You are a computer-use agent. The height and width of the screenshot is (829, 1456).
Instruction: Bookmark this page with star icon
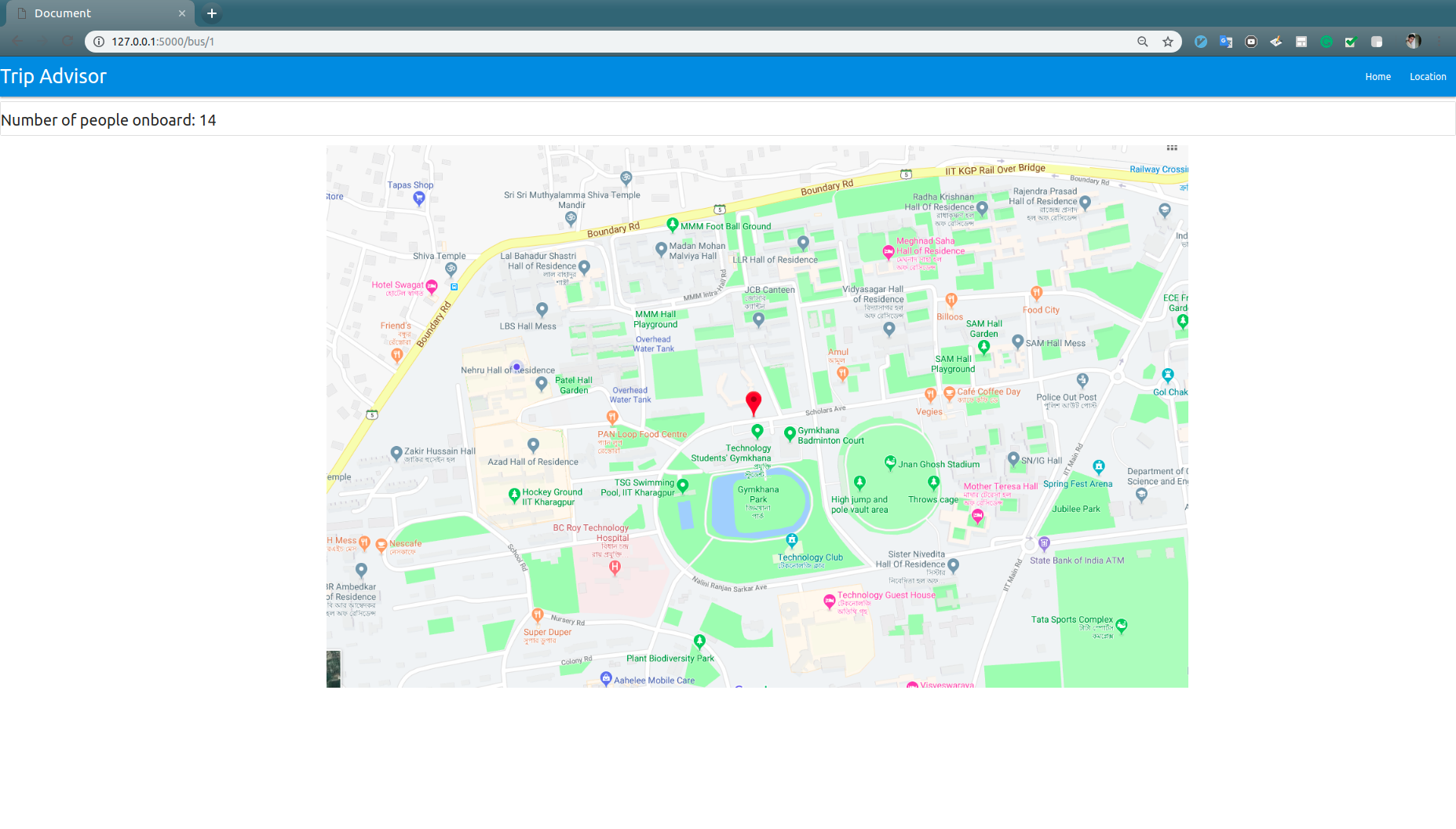point(1168,42)
